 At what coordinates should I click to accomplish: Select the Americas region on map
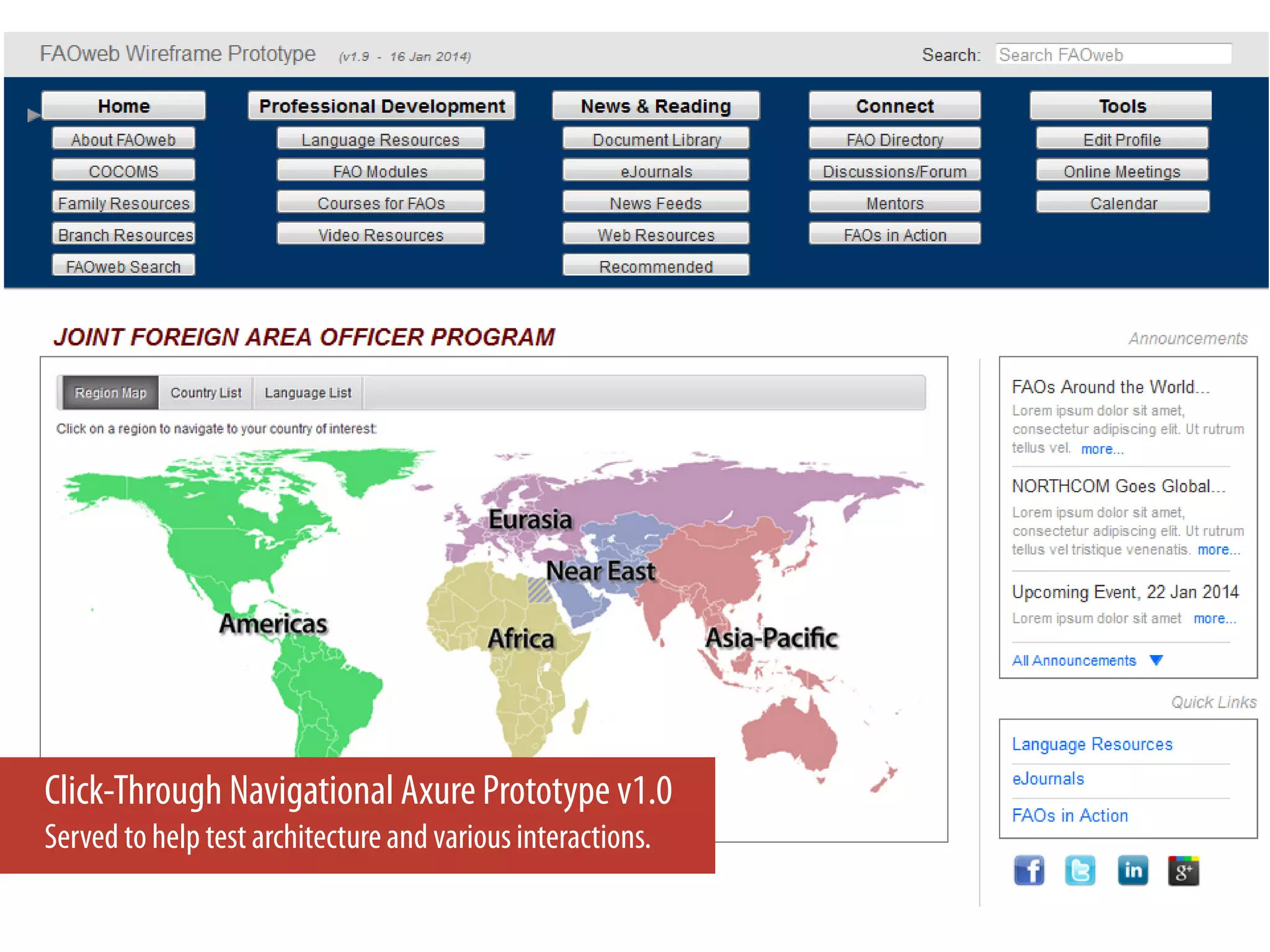tap(273, 624)
